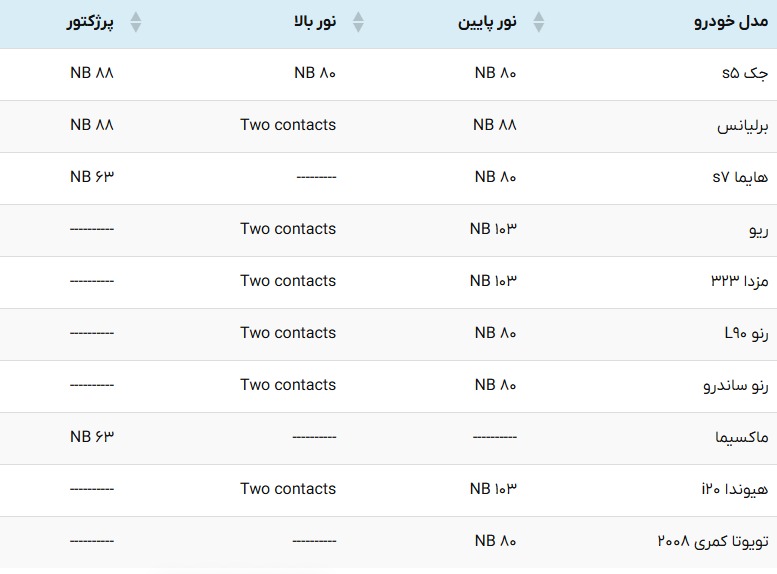Select the برلیانس car model cell
Viewport: 777px width, 574px height.
click(742, 126)
